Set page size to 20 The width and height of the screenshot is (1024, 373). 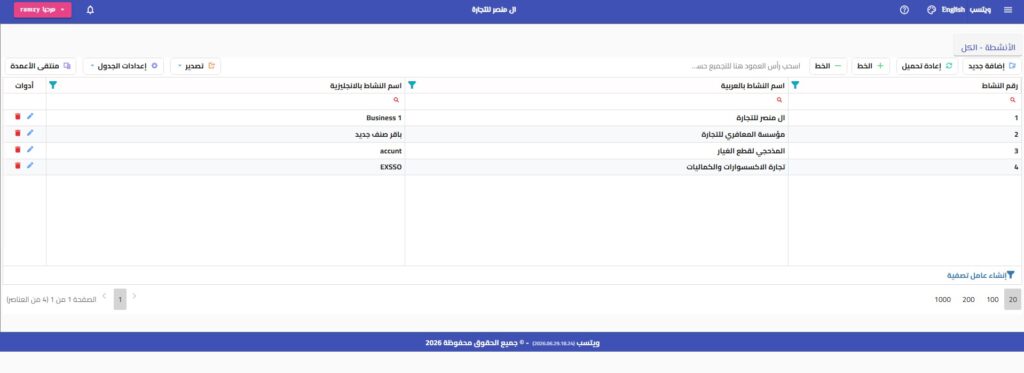coord(1012,299)
